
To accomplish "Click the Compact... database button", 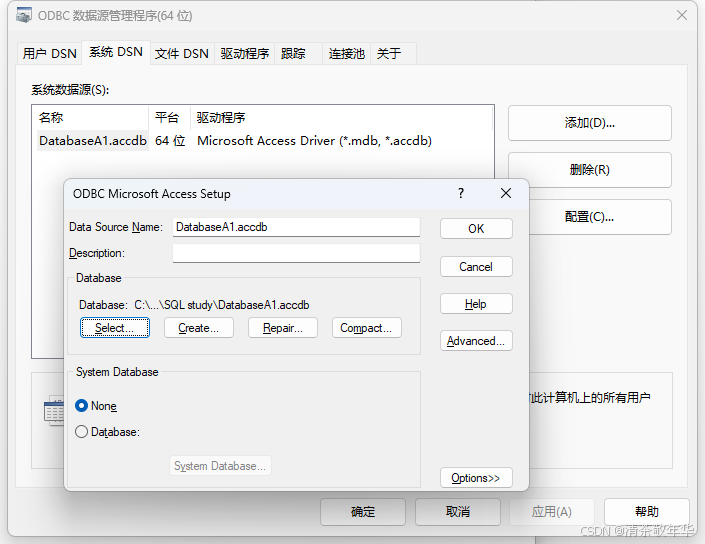I will pyautogui.click(x=366, y=328).
